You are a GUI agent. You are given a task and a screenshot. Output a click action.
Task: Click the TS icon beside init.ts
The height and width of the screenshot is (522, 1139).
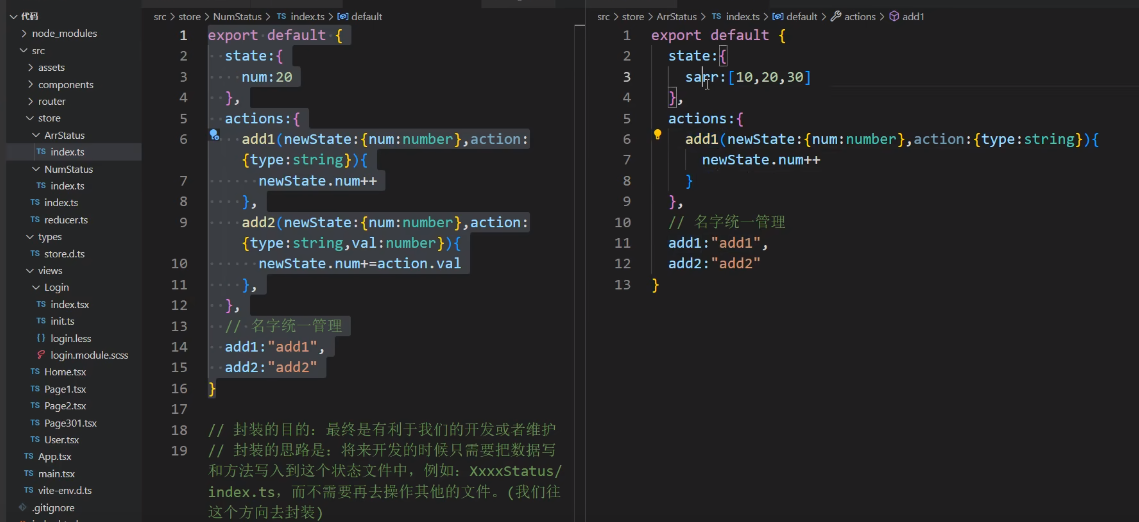click(41, 321)
